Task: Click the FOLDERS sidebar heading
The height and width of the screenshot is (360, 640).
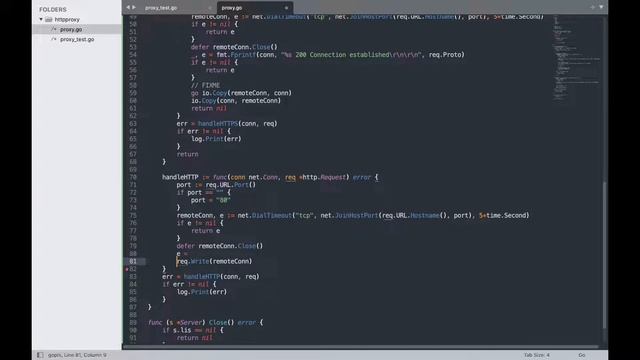Action: click(x=53, y=9)
